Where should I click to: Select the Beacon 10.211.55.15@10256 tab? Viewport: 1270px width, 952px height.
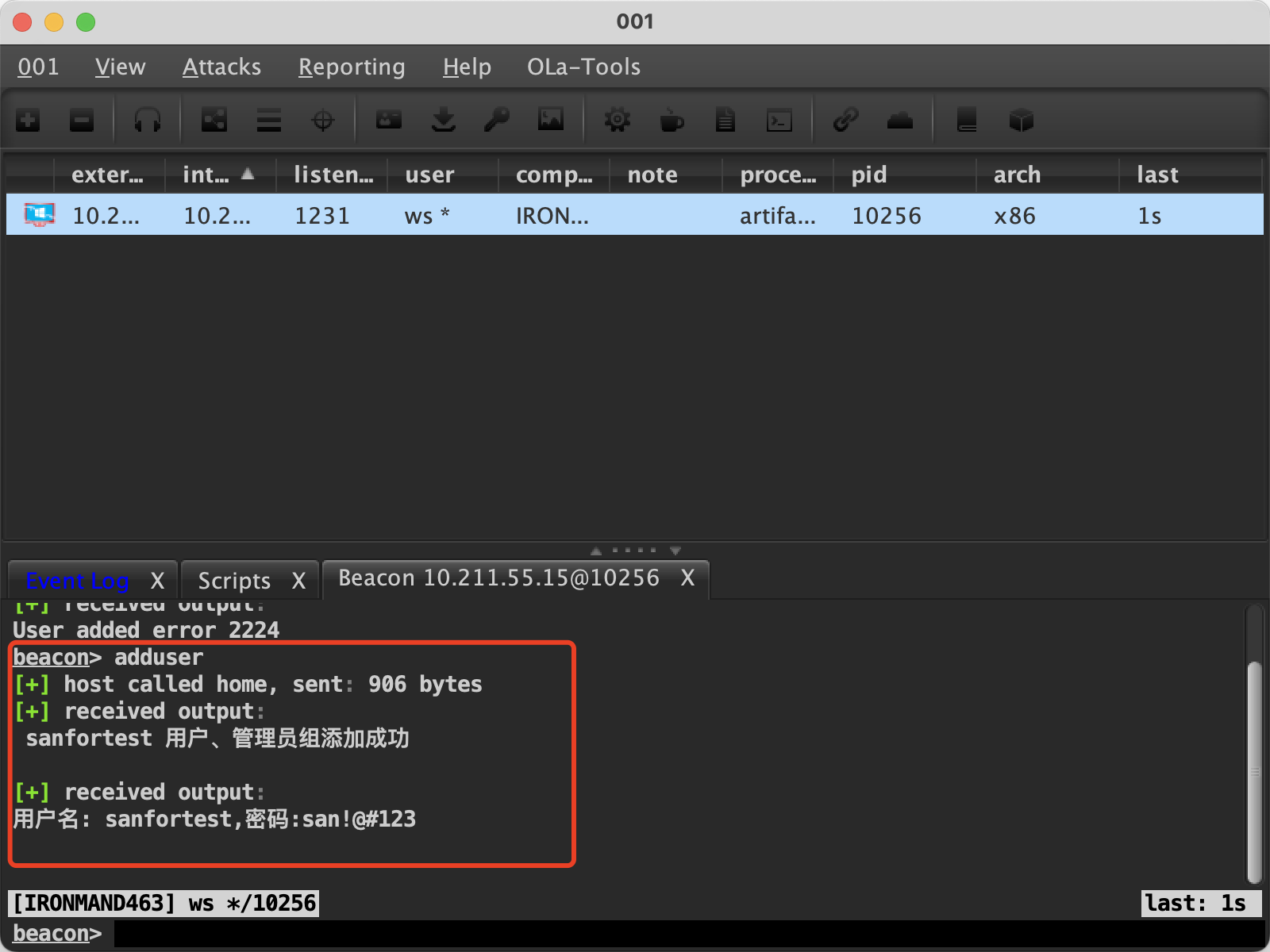(498, 578)
